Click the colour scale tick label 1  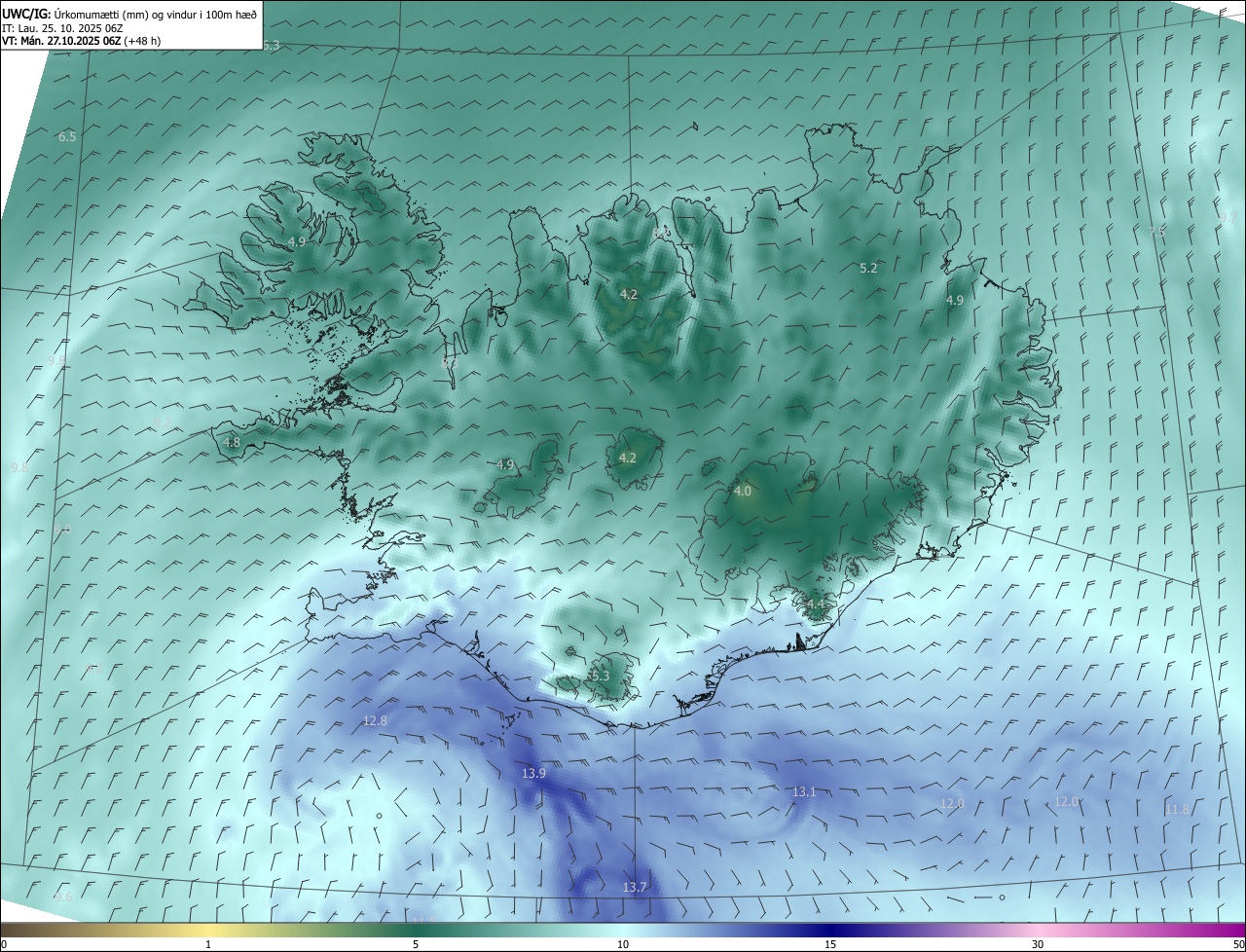click(x=208, y=944)
